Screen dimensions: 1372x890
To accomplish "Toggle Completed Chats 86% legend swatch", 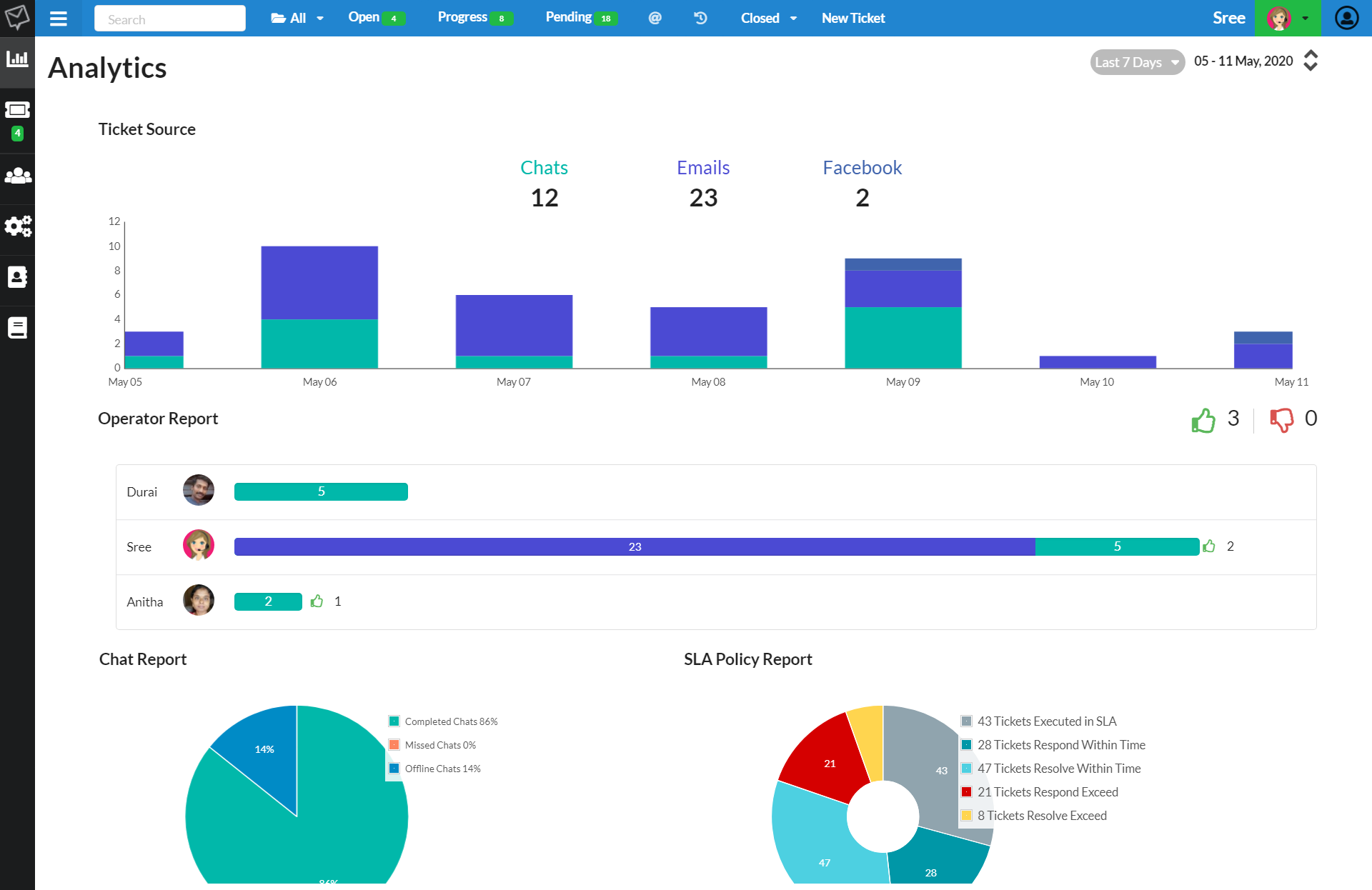I will (x=394, y=721).
